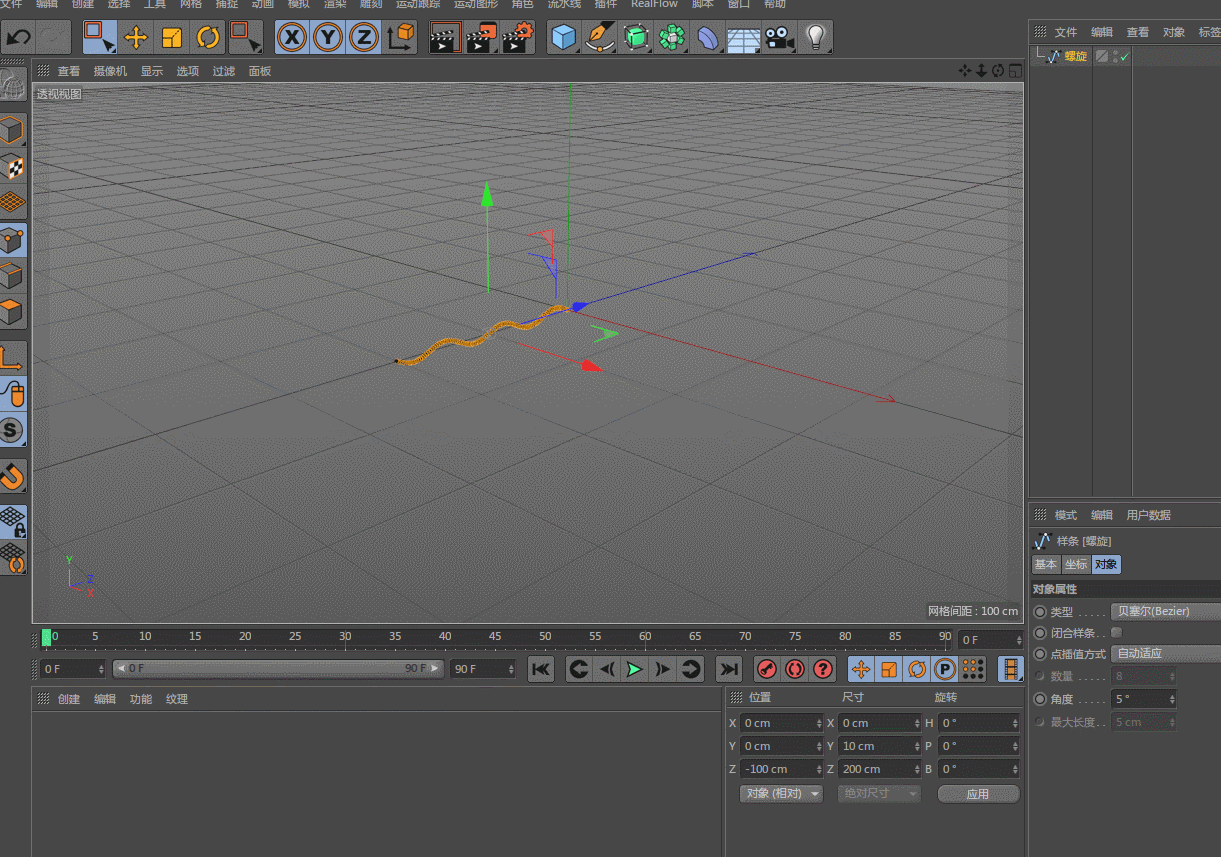
Task: Click the Camera object icon
Action: click(x=779, y=38)
